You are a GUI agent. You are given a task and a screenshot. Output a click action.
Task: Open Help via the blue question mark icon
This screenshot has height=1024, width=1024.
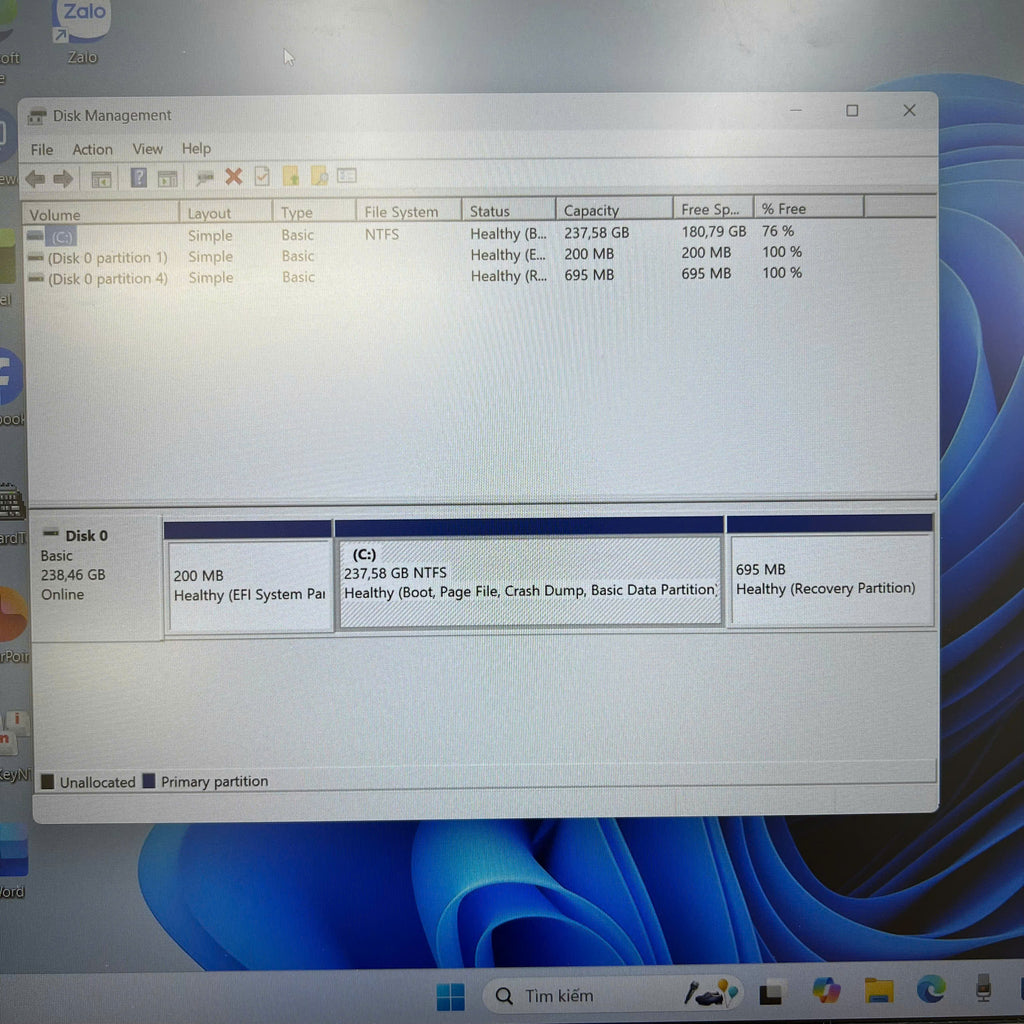tap(139, 178)
